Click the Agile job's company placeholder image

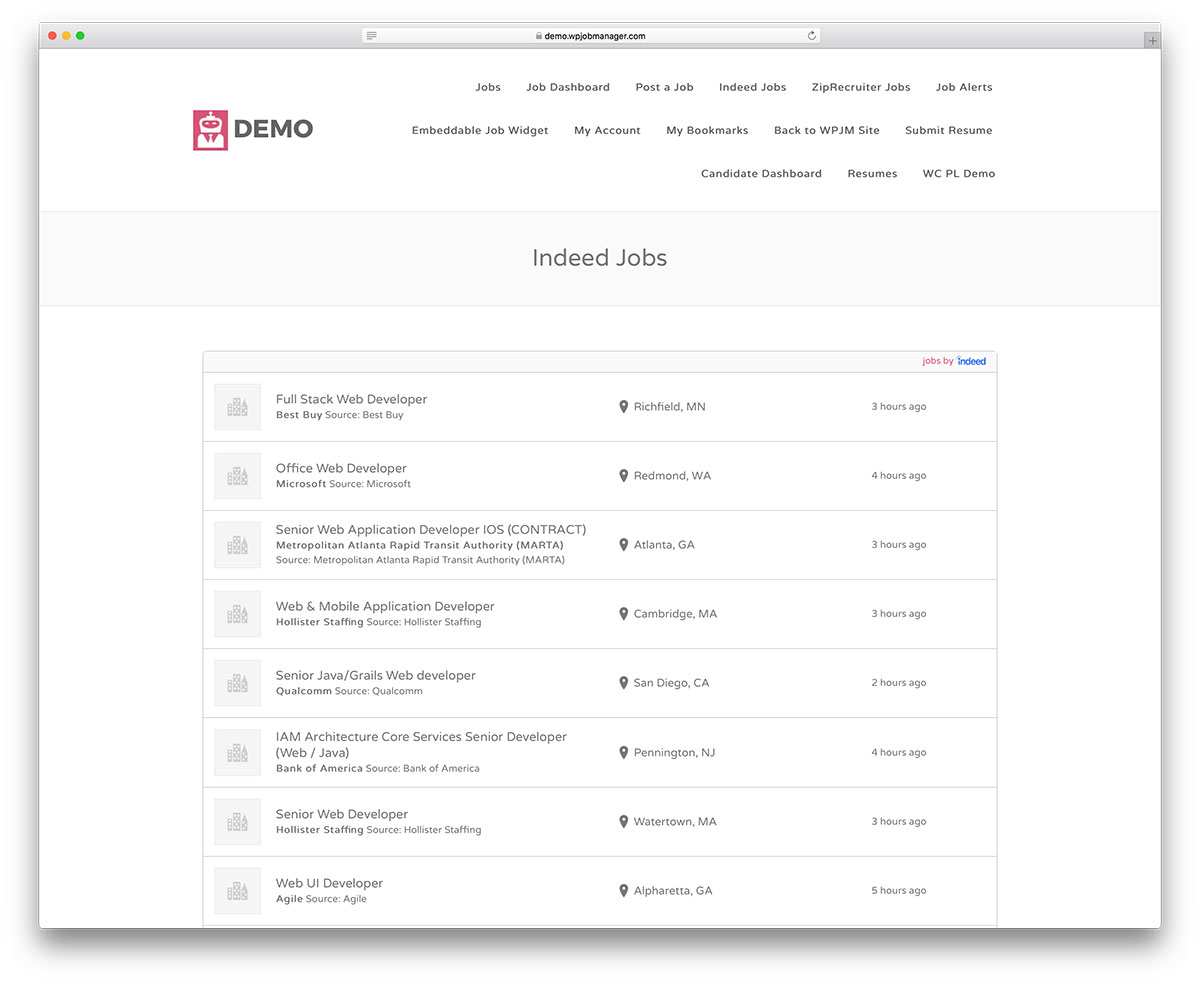coord(237,890)
